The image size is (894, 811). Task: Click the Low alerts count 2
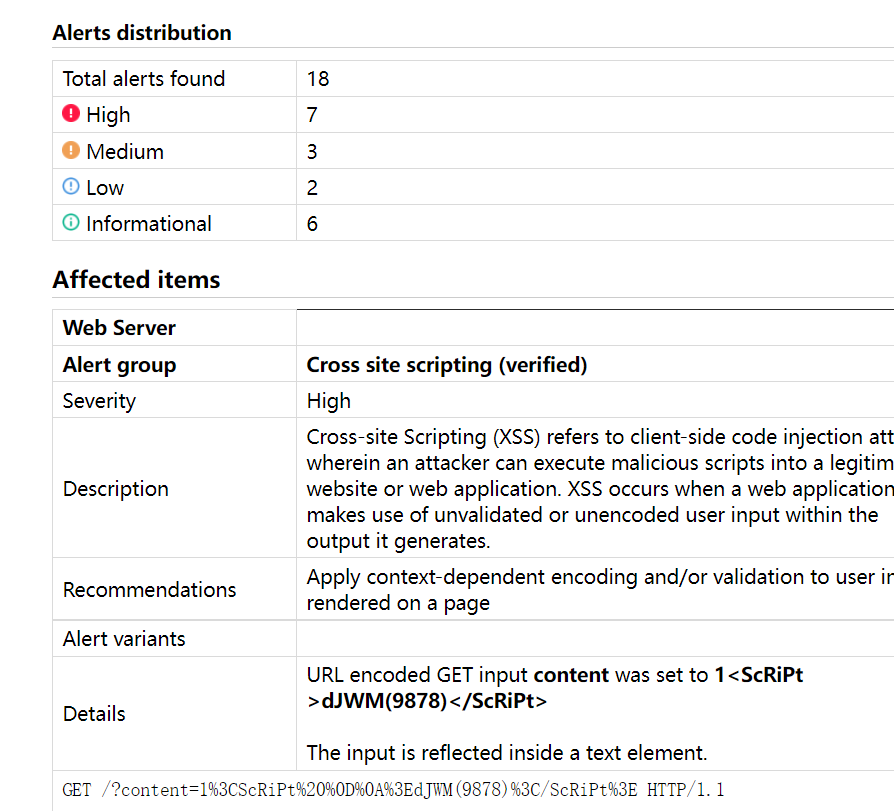[x=312, y=187]
